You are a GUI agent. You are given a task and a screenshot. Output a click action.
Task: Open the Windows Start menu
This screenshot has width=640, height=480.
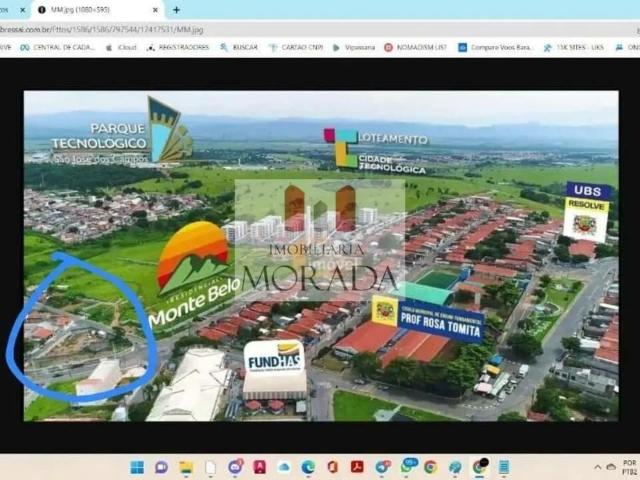click(137, 467)
